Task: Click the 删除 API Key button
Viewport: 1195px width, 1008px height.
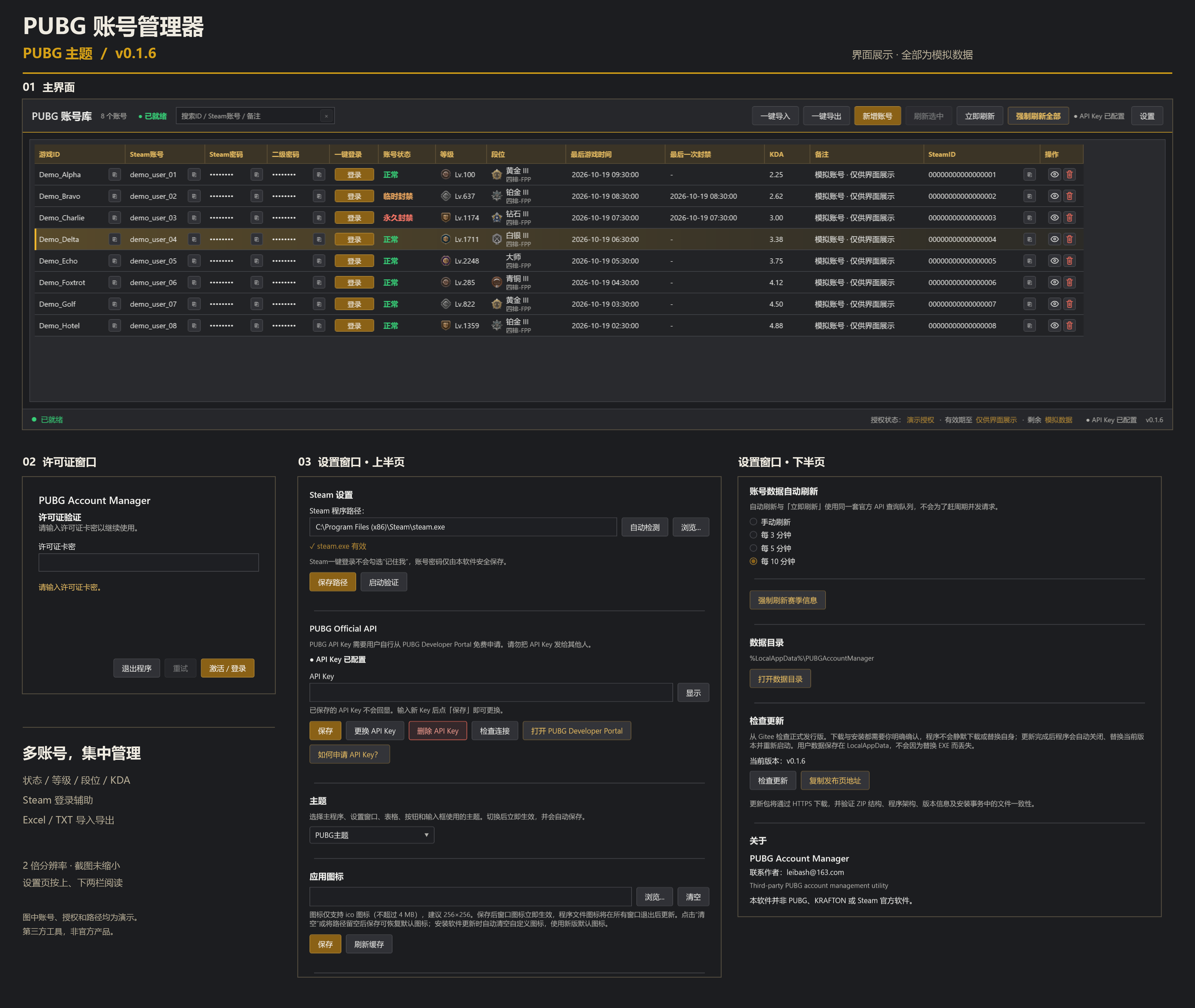Action: [x=438, y=731]
